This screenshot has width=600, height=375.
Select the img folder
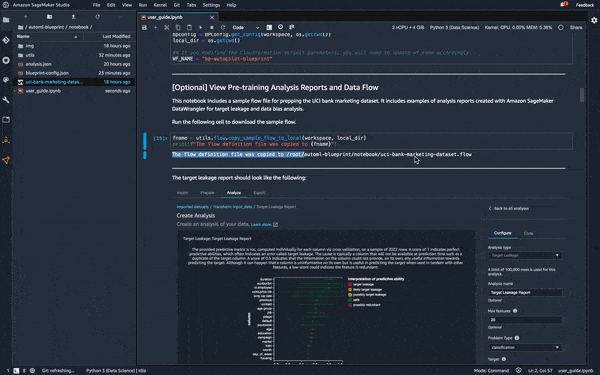click(74, 46)
